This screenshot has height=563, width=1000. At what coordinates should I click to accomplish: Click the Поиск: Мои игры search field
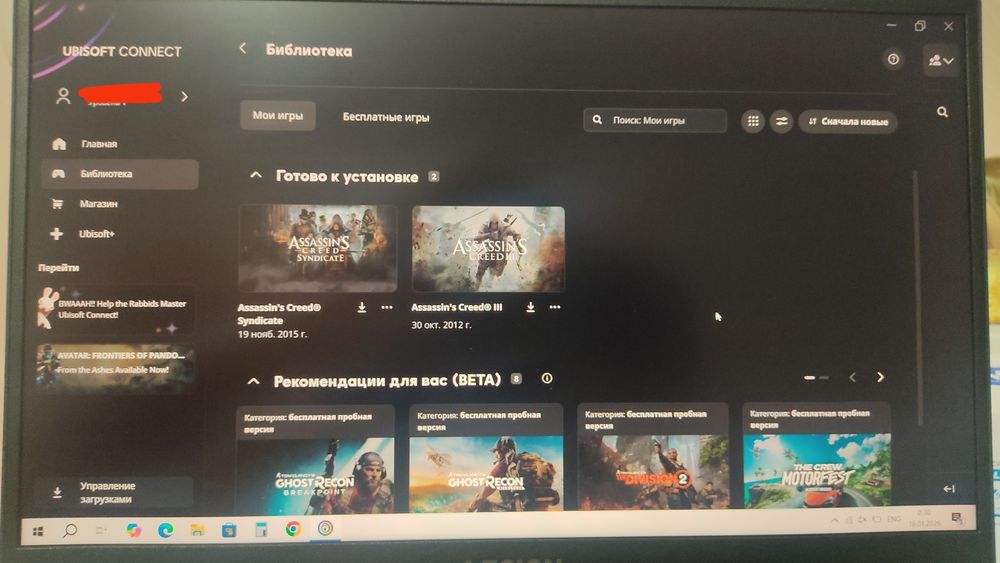click(x=655, y=120)
